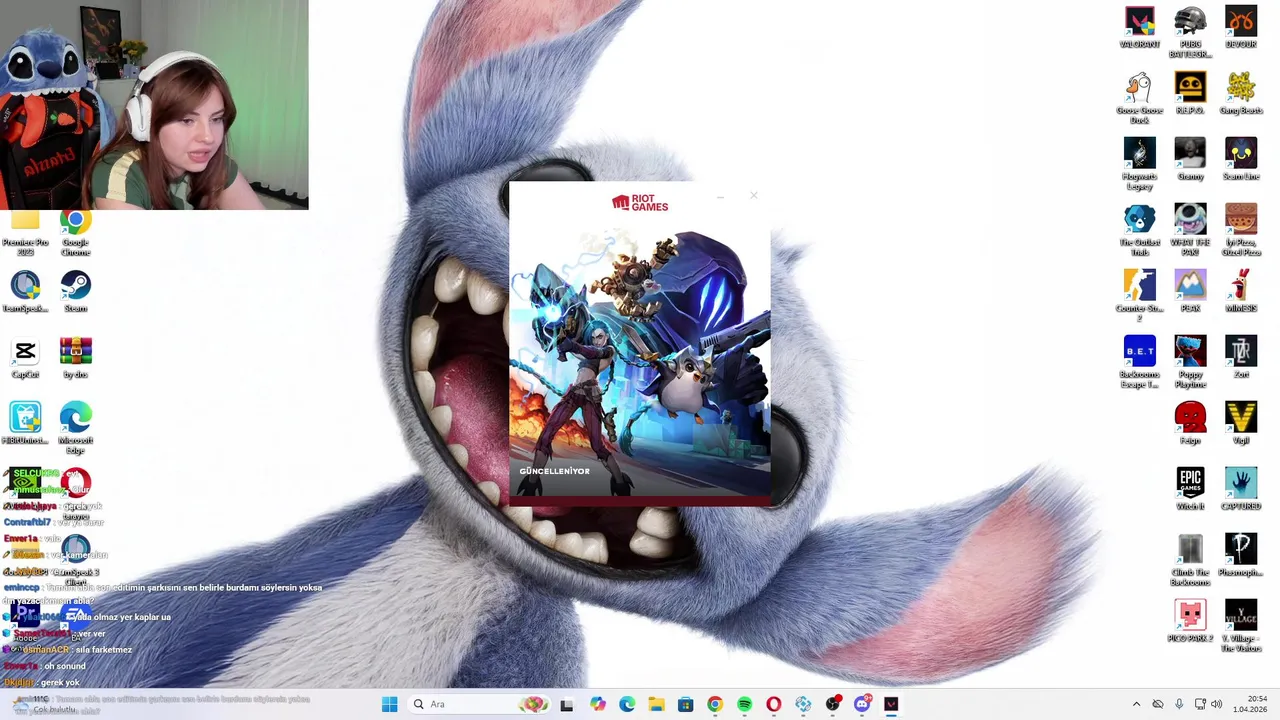
Task: Select the Zort desktop icon
Action: 1241,357
